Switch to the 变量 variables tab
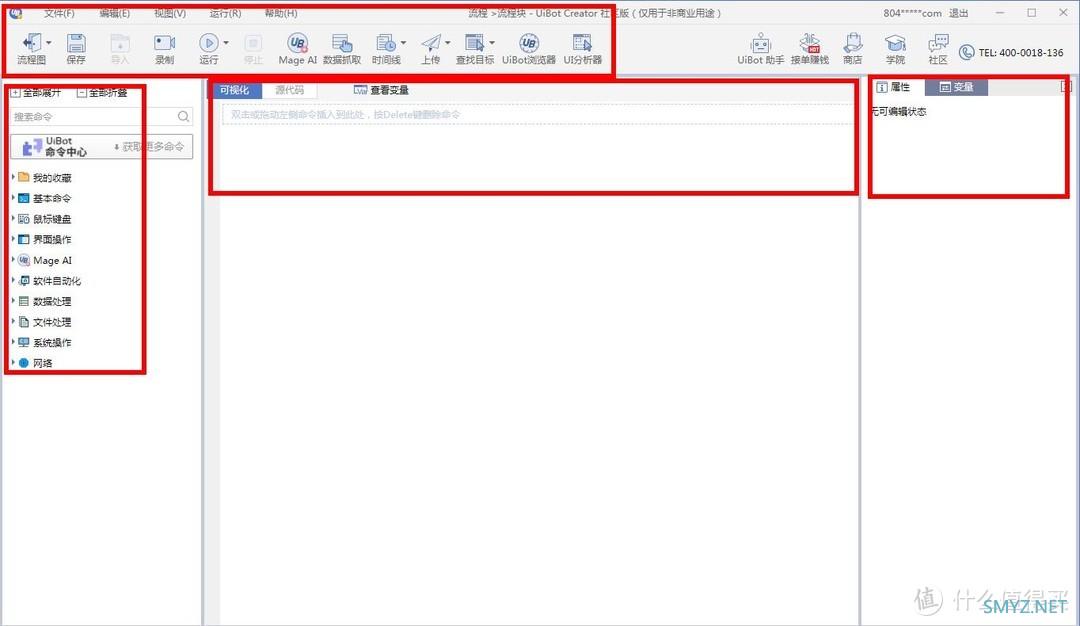1080x626 pixels. [x=956, y=87]
